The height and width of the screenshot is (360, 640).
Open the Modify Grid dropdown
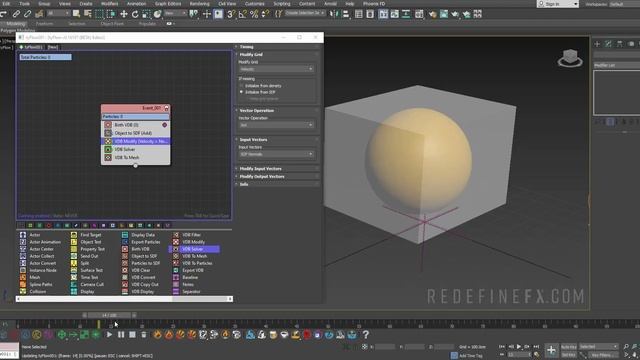click(x=276, y=69)
